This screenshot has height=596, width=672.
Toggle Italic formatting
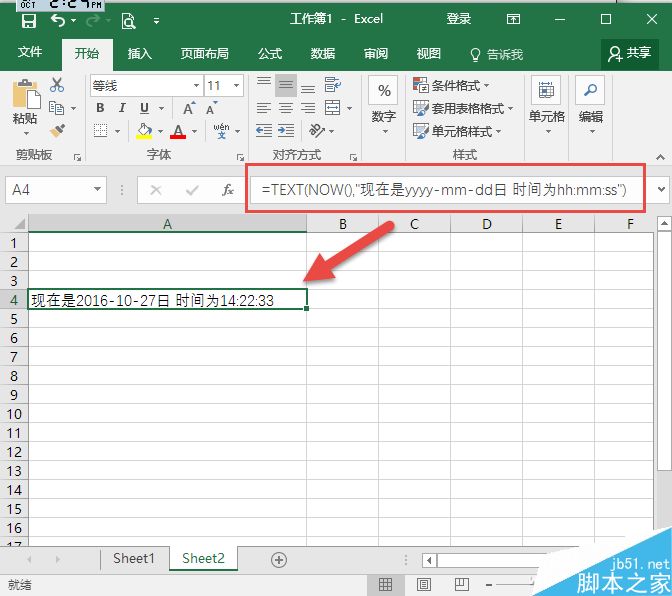click(122, 108)
